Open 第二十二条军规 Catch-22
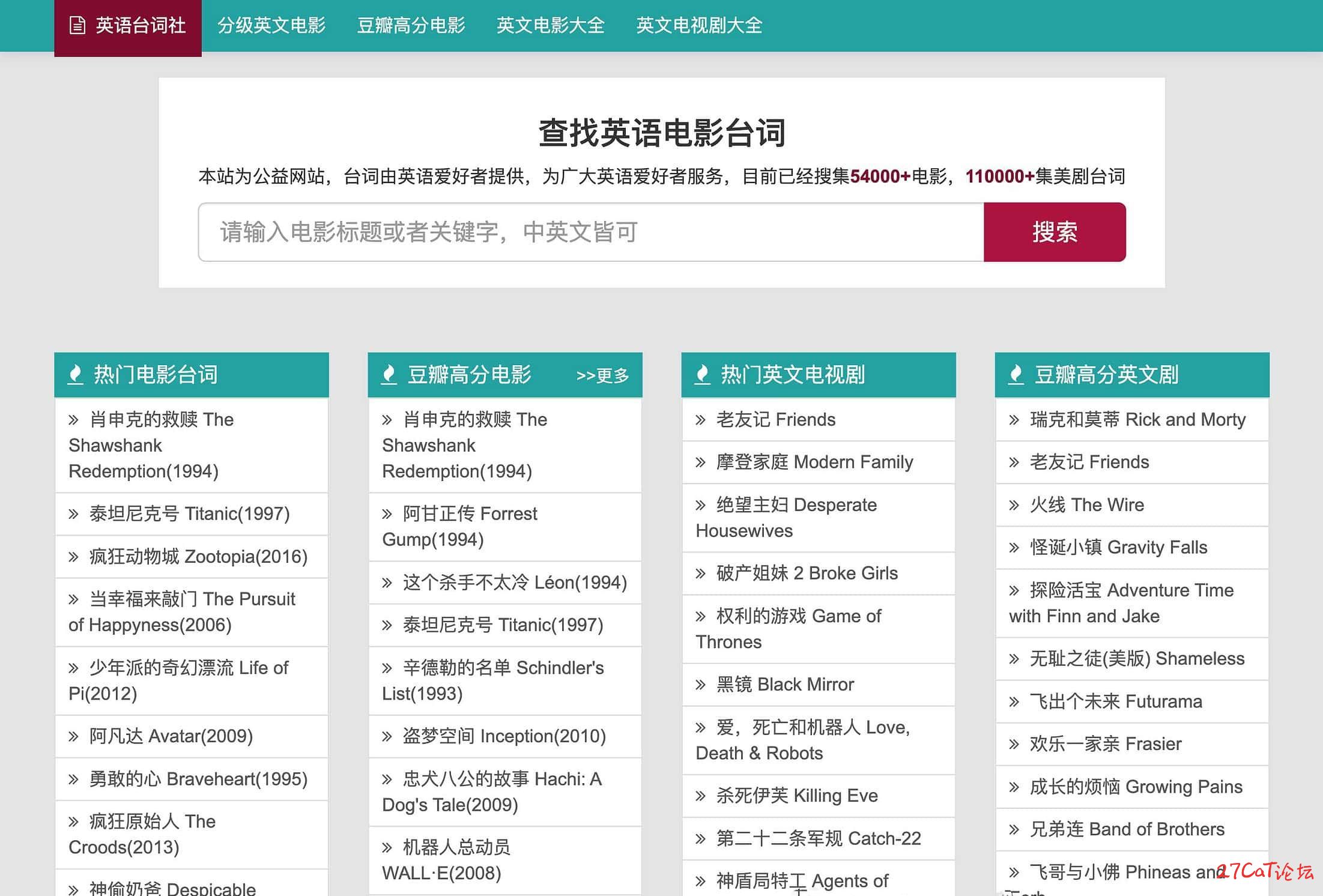 [819, 838]
